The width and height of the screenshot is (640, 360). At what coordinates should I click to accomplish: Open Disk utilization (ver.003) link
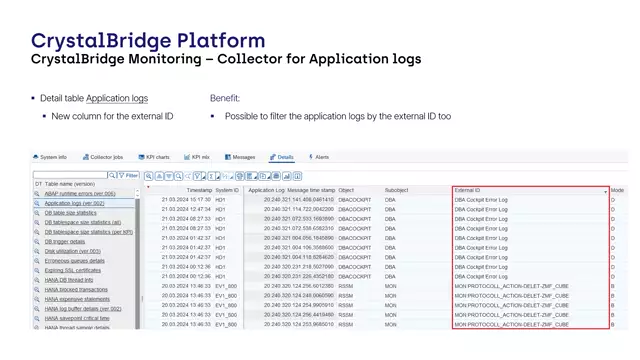pos(72,251)
